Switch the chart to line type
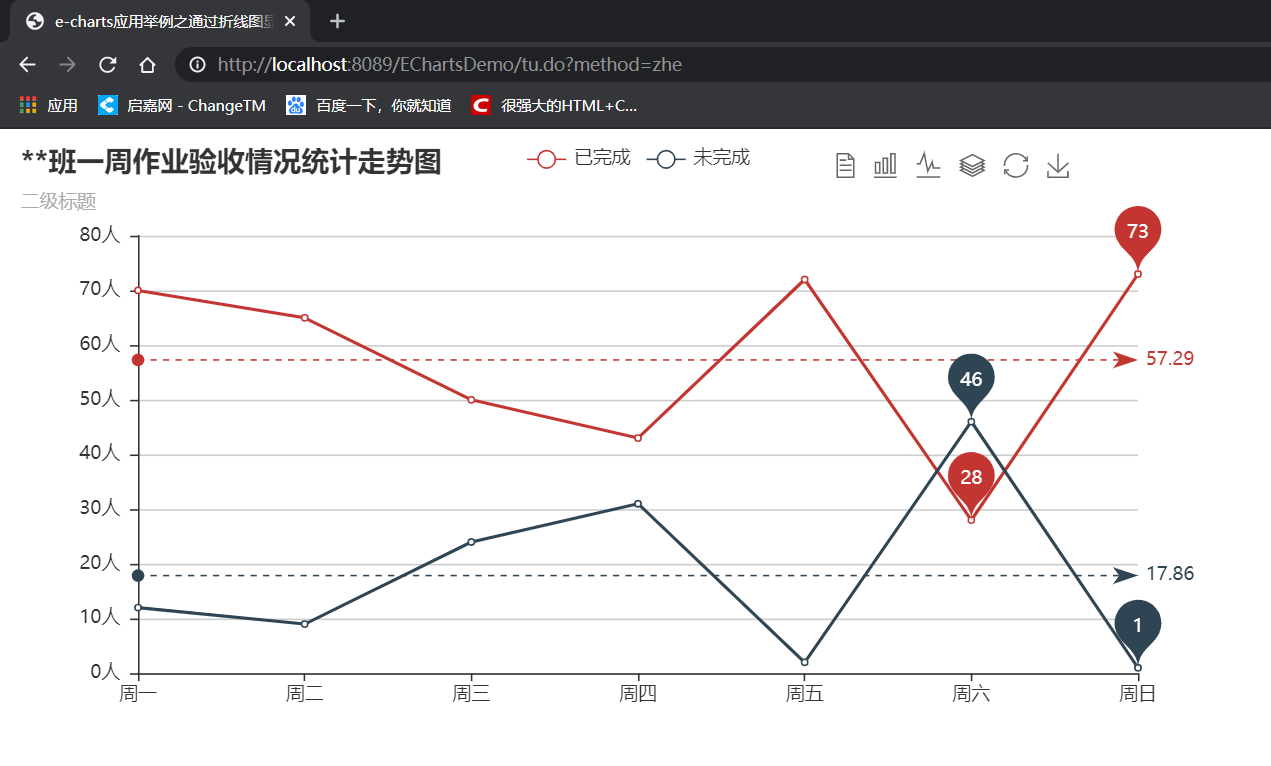Screen dimensions: 1271x766 point(929,165)
